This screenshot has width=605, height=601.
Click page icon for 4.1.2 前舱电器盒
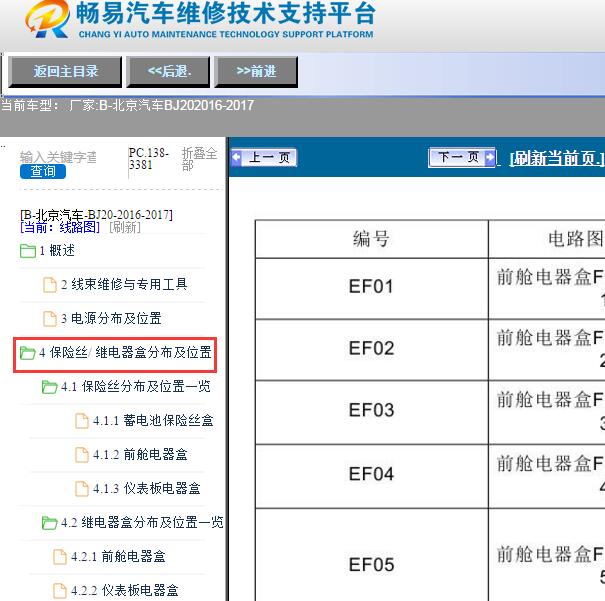pyautogui.click(x=82, y=455)
